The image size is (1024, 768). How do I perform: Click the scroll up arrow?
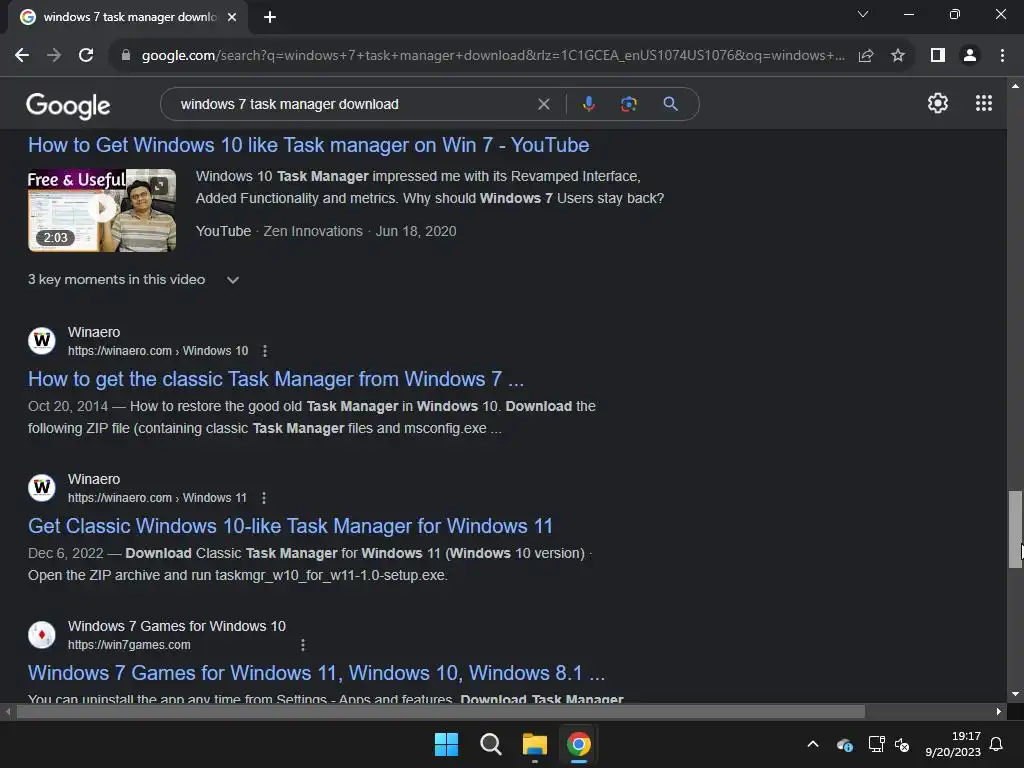pos(1015,86)
